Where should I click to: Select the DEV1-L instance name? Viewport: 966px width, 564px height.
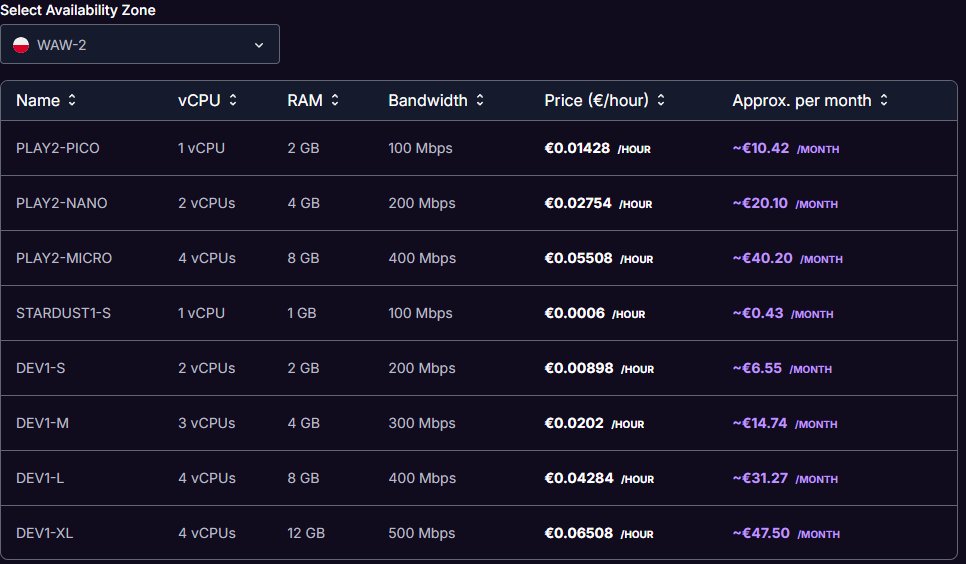click(x=40, y=478)
